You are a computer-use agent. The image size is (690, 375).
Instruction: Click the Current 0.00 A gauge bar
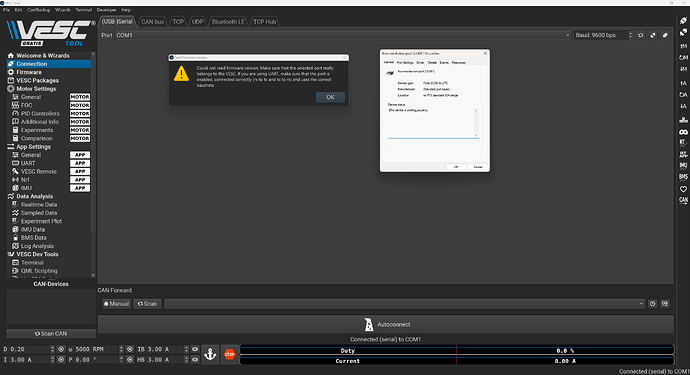click(x=457, y=361)
